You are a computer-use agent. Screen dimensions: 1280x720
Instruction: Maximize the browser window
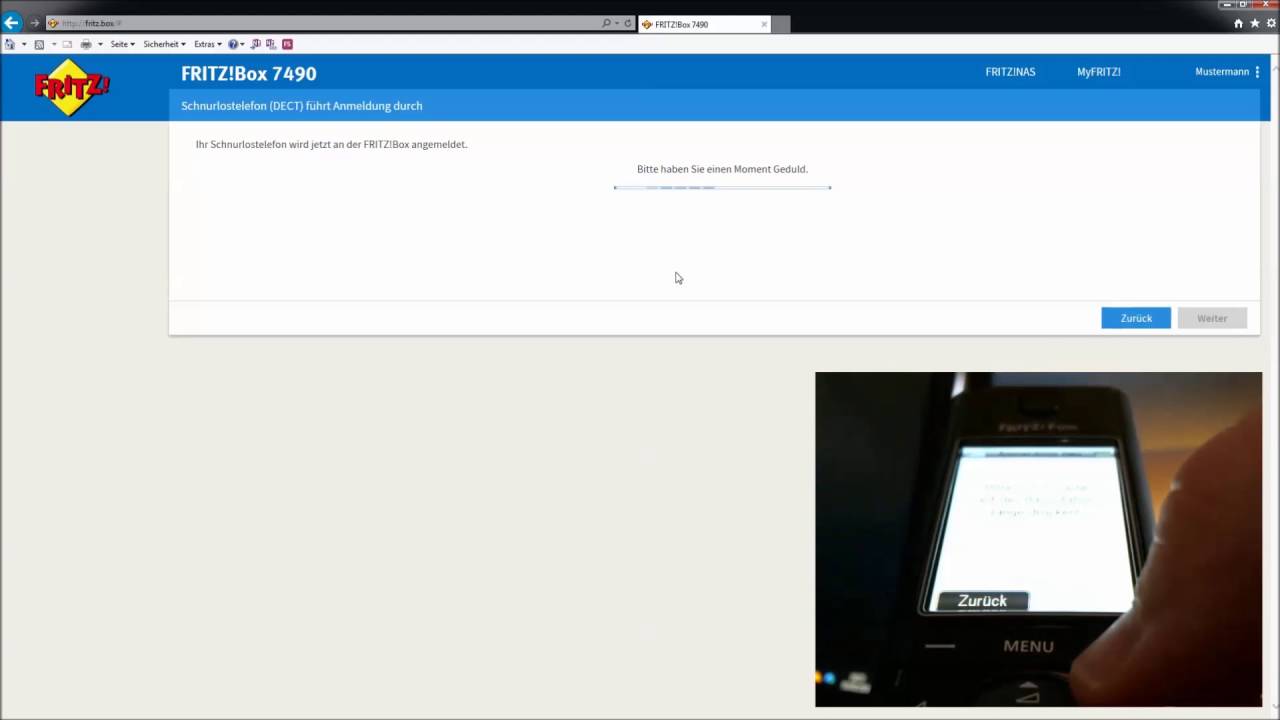click(x=1243, y=5)
